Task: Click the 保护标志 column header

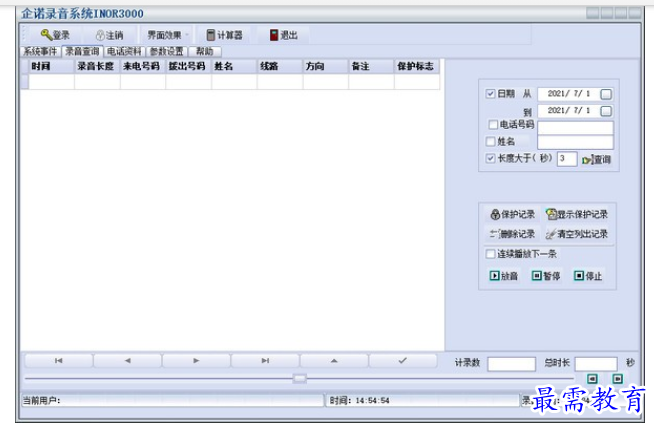Action: click(417, 66)
